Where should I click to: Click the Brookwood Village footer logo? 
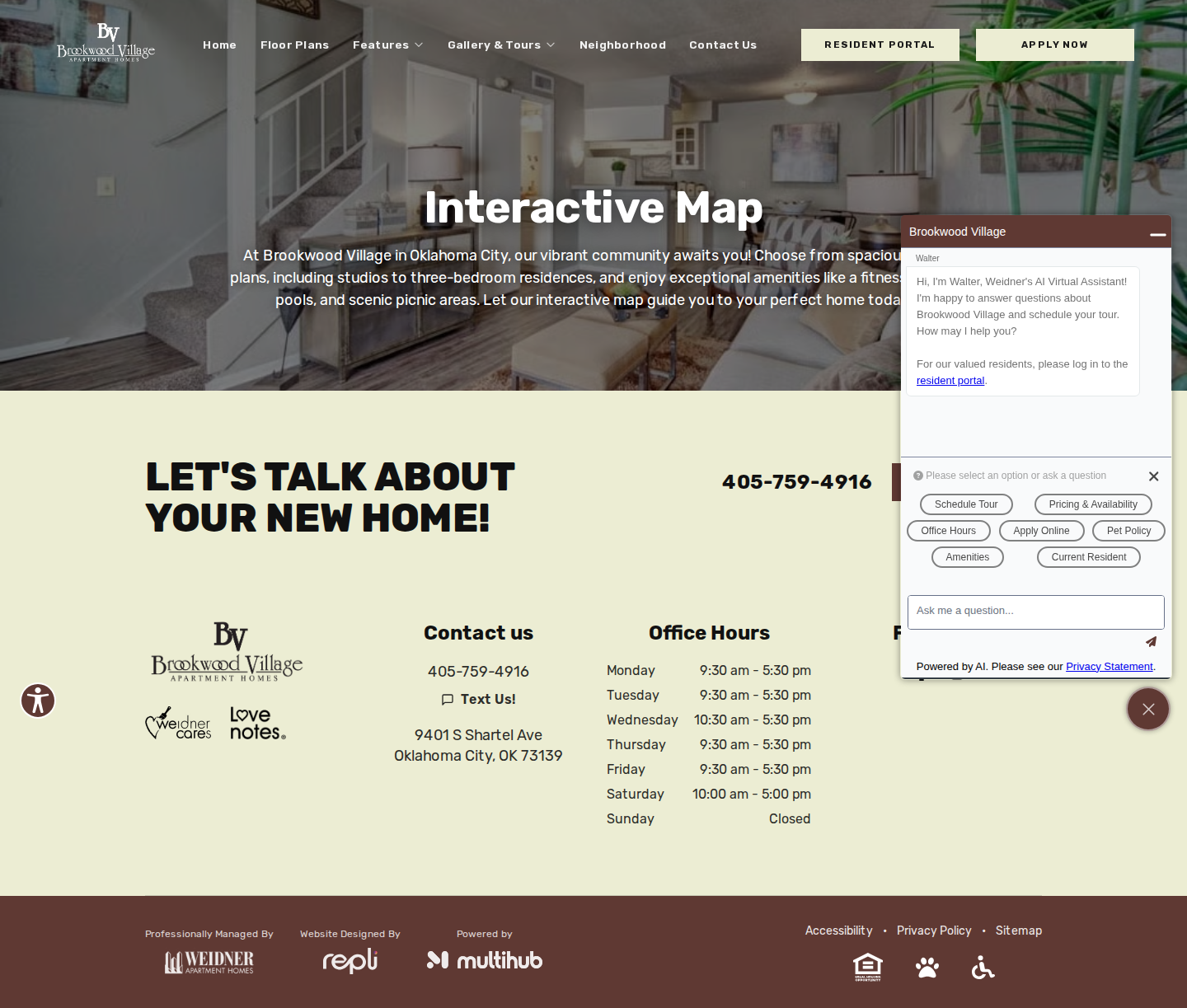[x=227, y=651]
